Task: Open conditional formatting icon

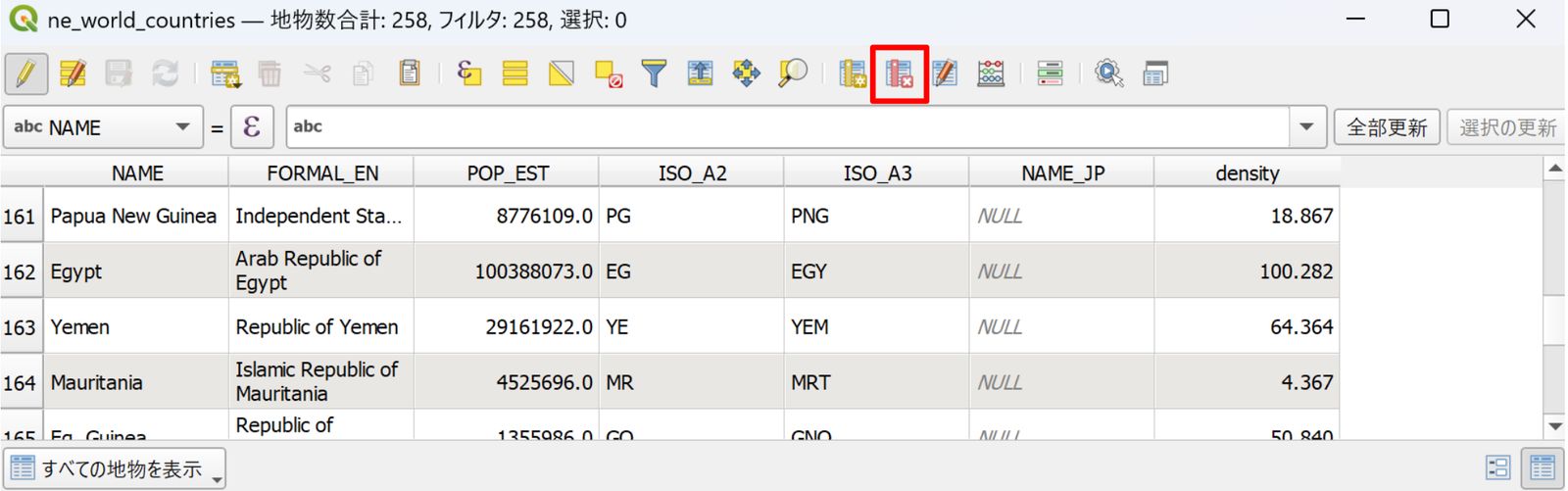Action: [x=1051, y=74]
